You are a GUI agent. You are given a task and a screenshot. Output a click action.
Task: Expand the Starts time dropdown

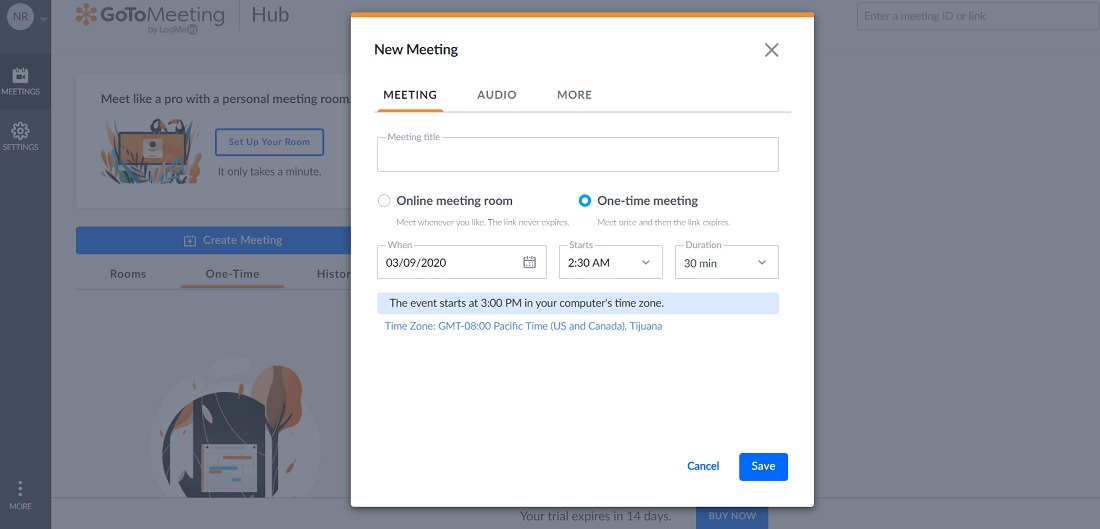pyautogui.click(x=610, y=263)
